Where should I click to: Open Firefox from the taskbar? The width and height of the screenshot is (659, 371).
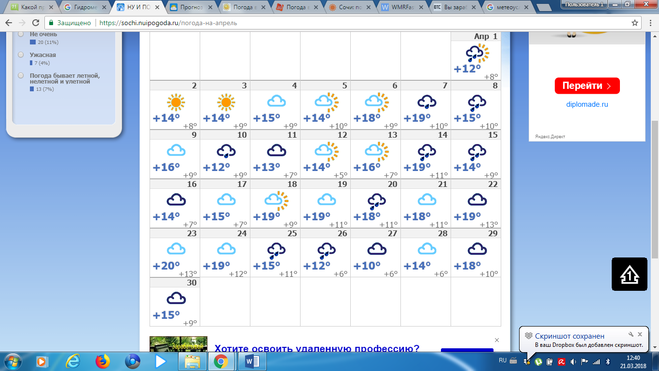pyautogui.click(x=102, y=361)
